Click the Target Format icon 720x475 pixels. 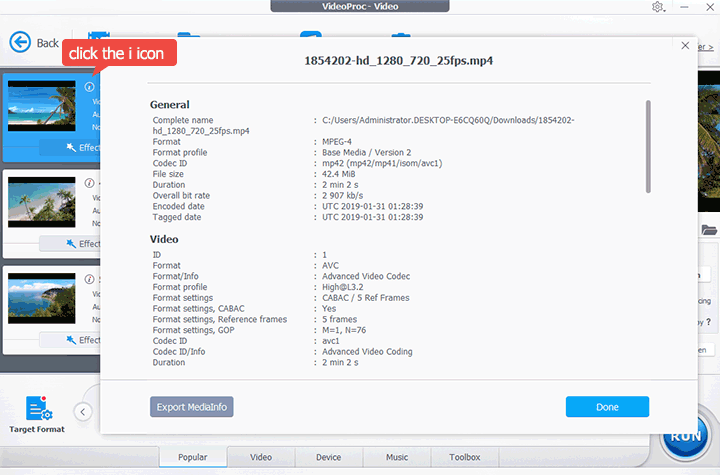[39, 408]
